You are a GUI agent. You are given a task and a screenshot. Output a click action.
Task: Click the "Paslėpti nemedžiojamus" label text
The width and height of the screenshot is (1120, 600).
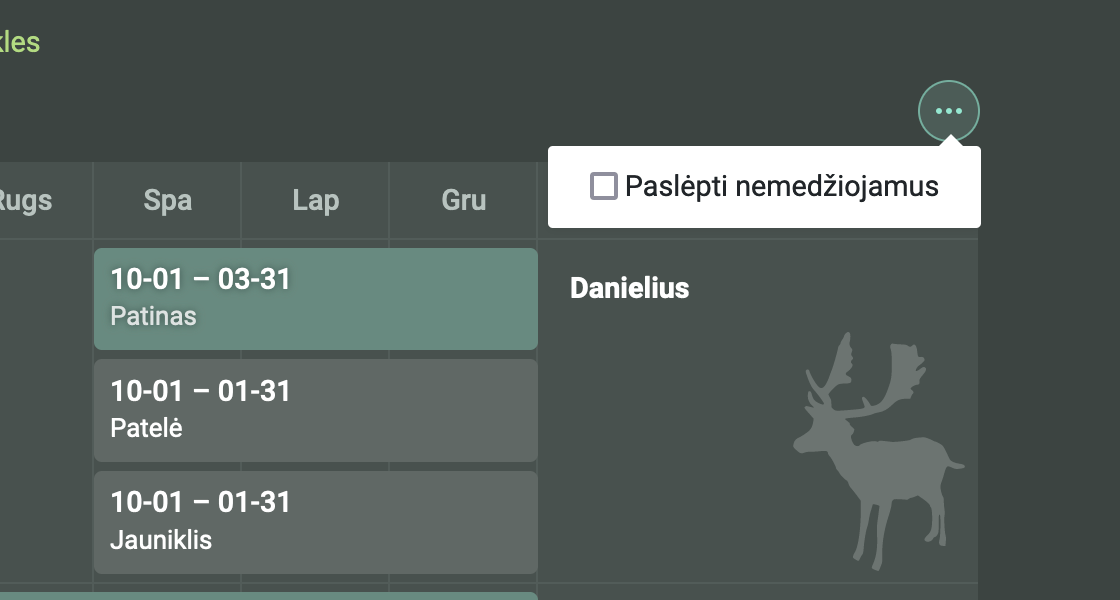781,186
